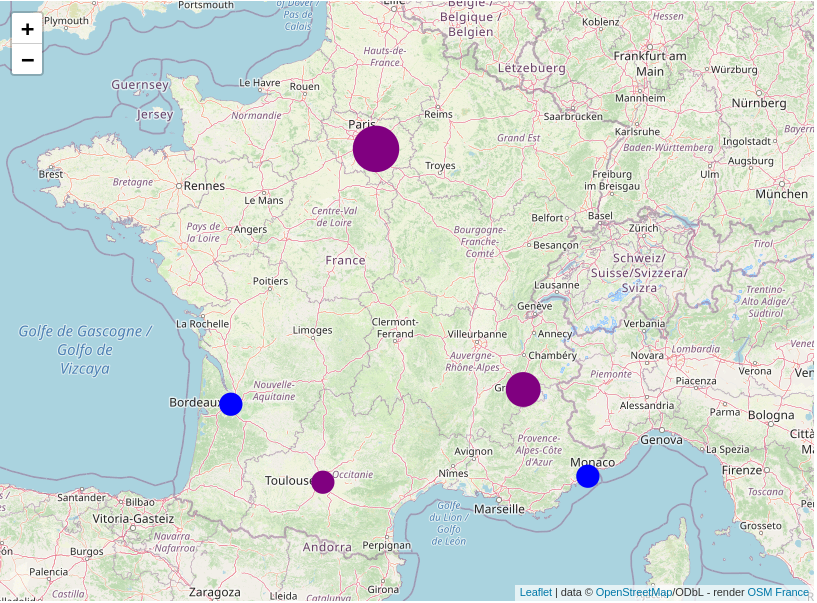Click the 'Jersey' island label
Viewport: 817px width, 603px height.
(155, 114)
